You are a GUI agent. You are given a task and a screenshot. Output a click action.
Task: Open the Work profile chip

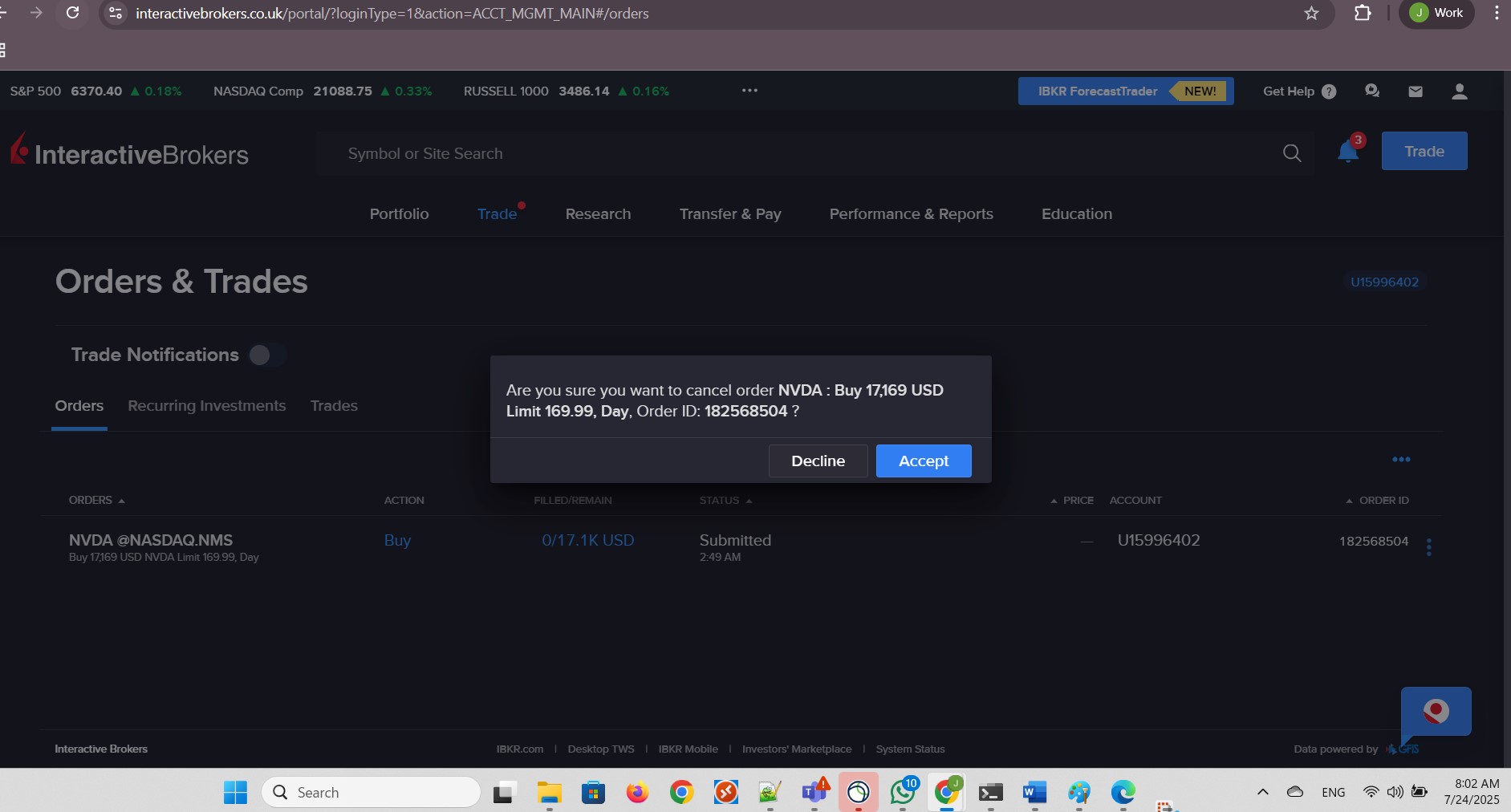click(1436, 13)
